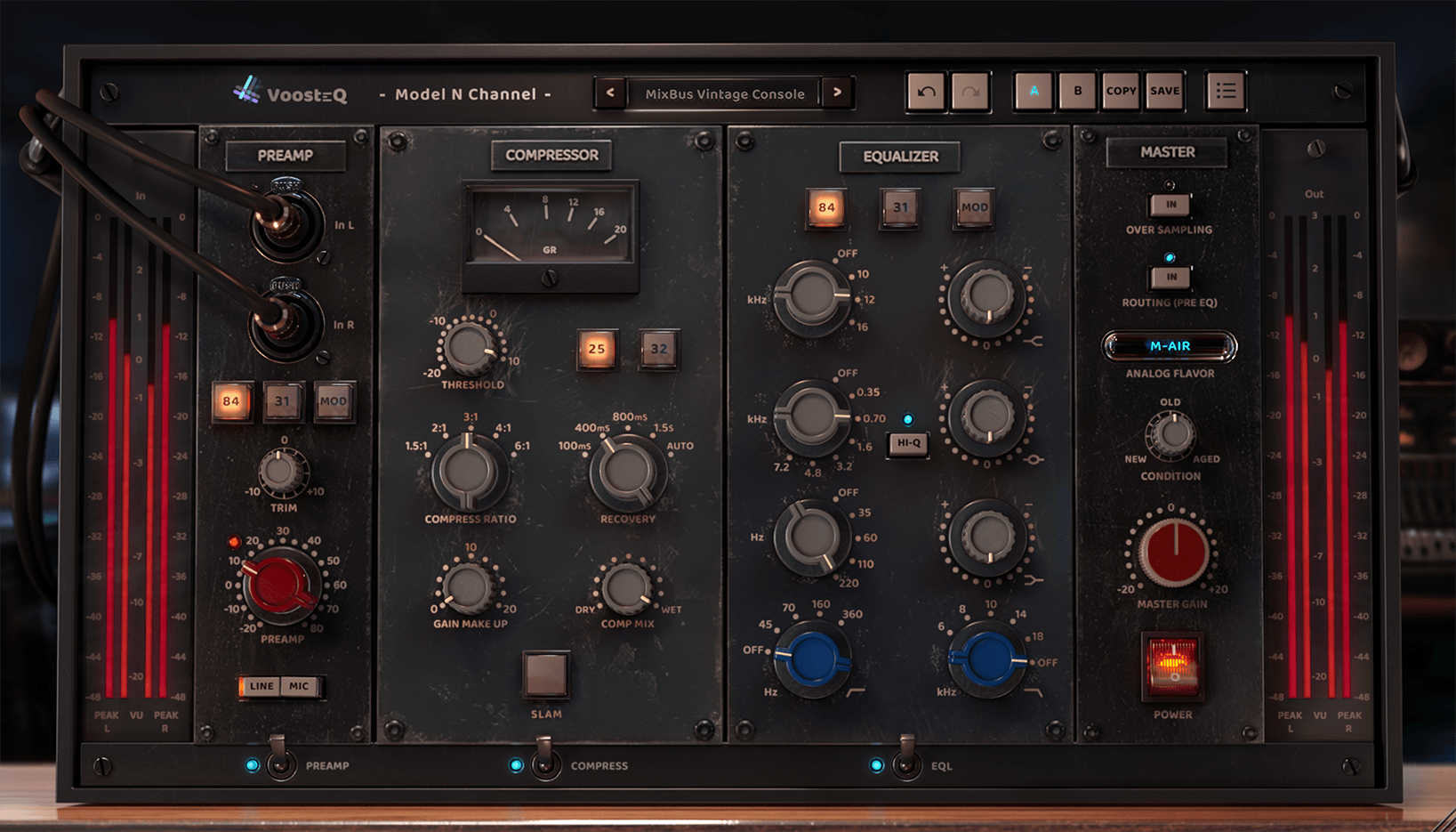Switch to preset slot B
This screenshot has width=1456, height=832.
click(1076, 90)
